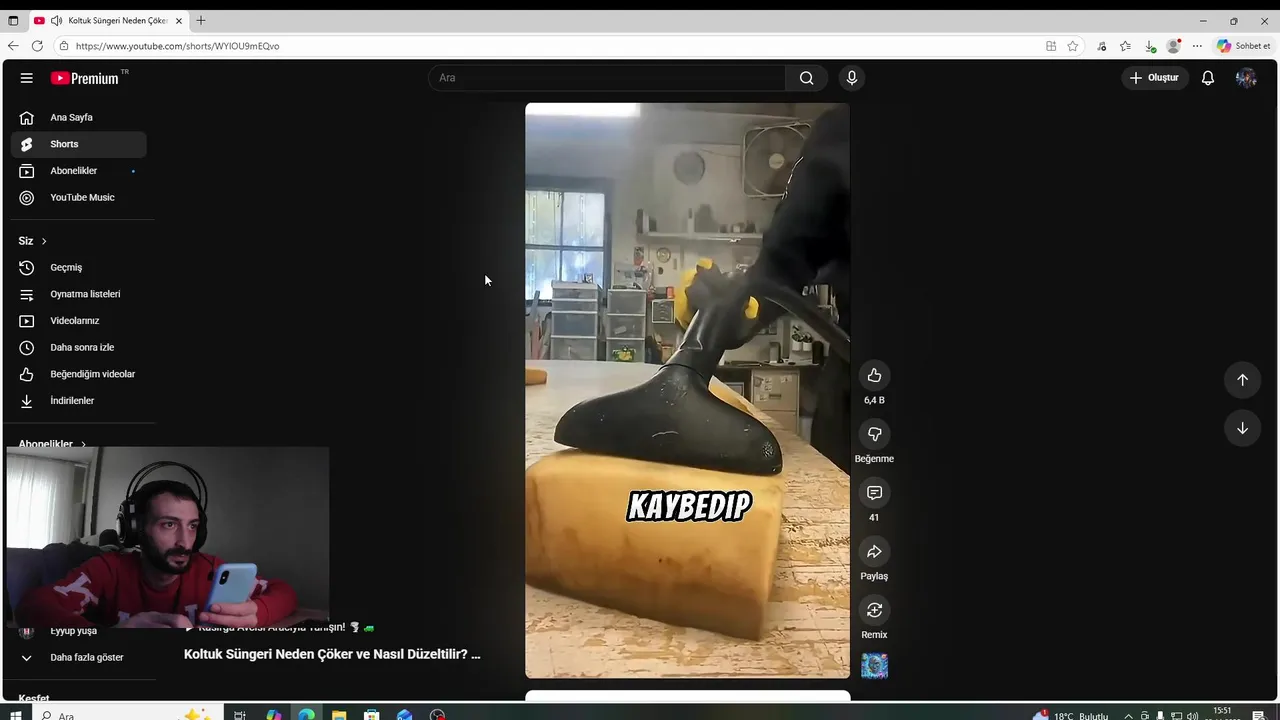Open Videolarınız
1280x720 pixels.
tap(79, 321)
